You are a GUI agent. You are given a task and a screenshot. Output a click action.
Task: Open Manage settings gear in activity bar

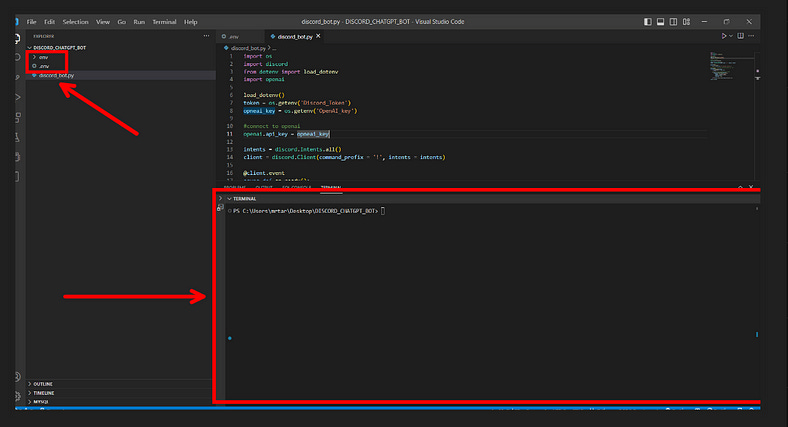18,396
